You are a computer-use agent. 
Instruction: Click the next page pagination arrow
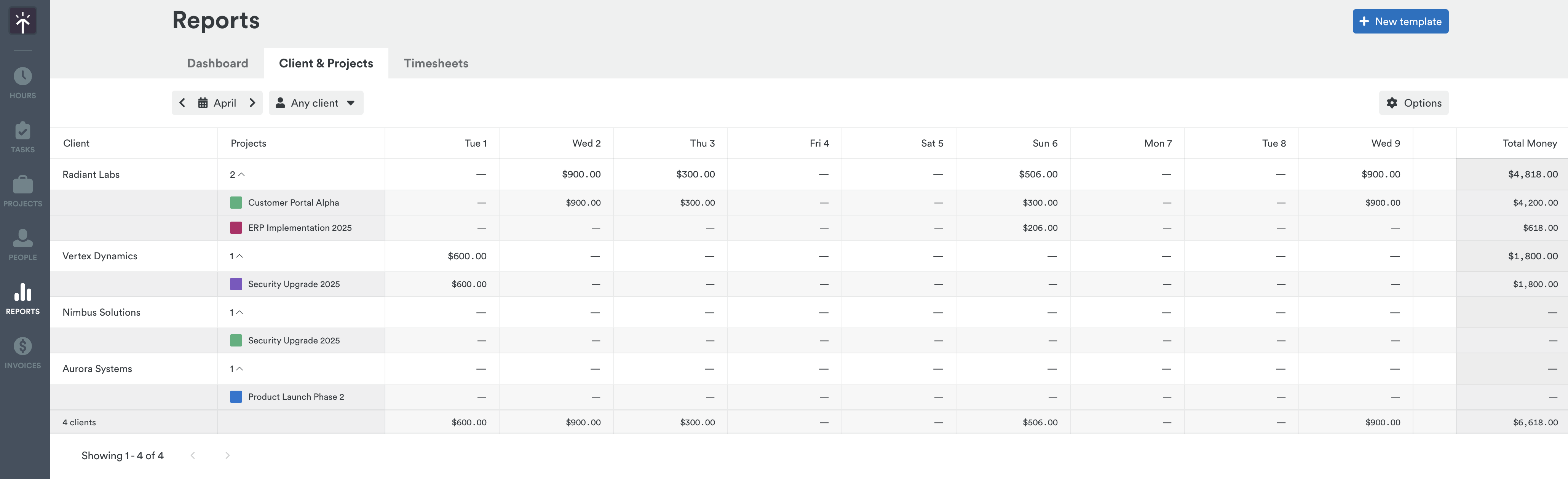pos(228,455)
